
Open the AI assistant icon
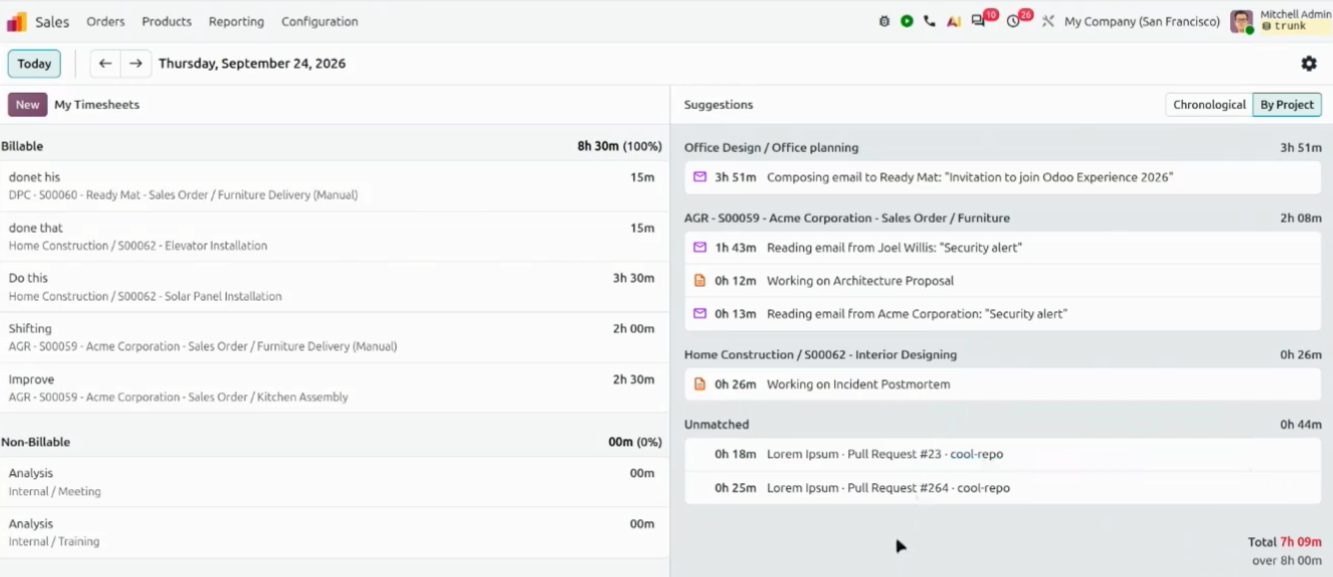[954, 21]
